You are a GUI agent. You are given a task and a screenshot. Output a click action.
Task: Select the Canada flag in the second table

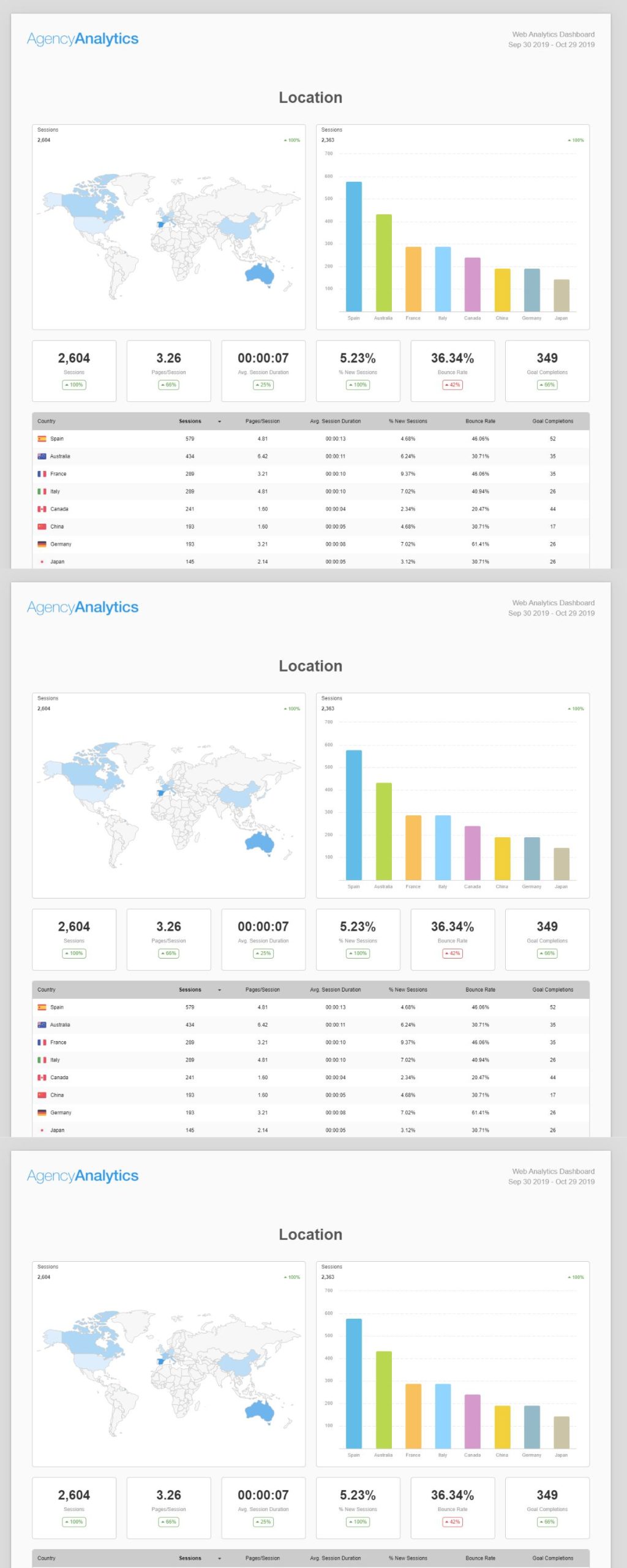point(42,1077)
